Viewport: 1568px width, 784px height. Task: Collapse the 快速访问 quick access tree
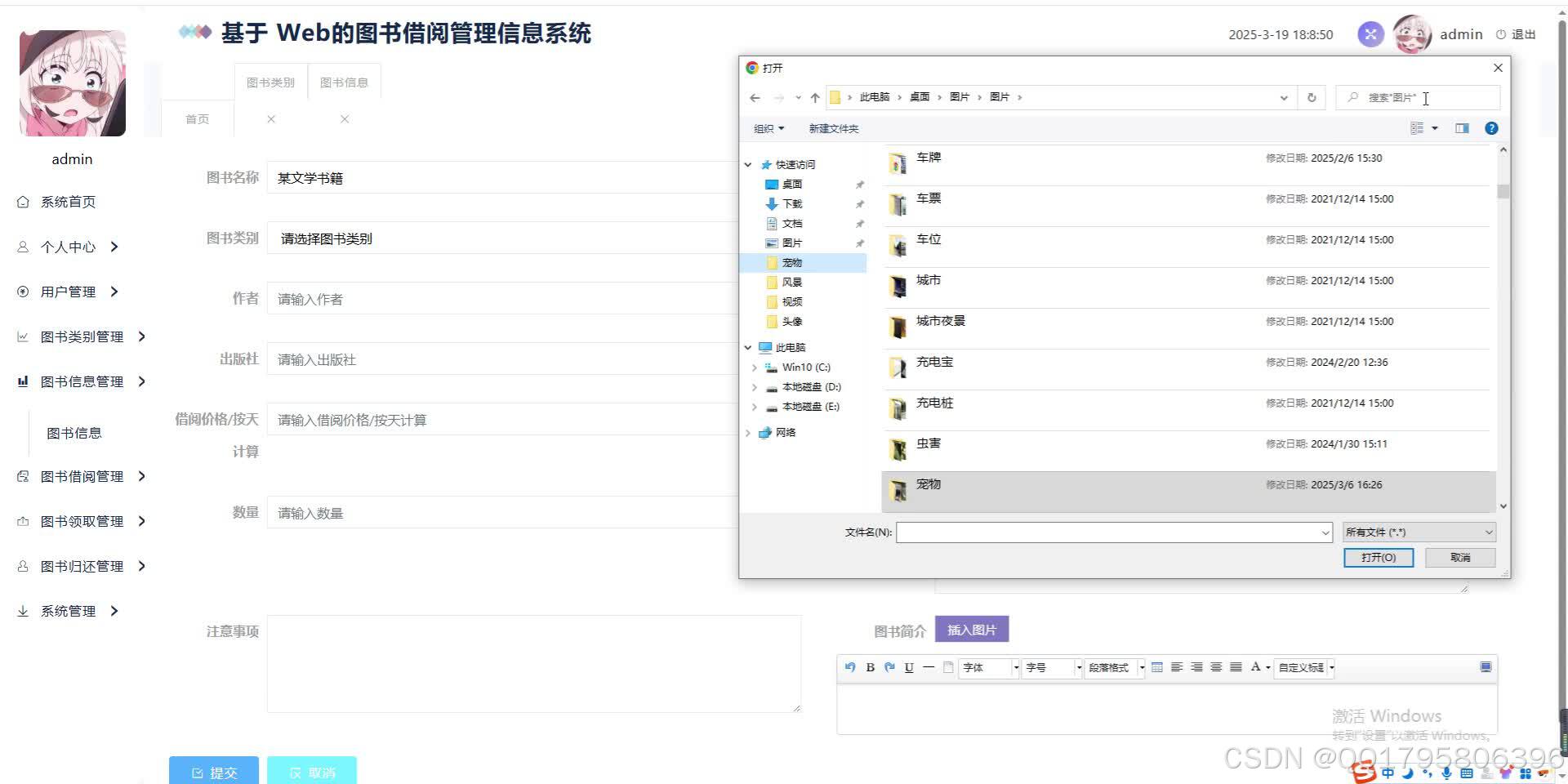(x=748, y=164)
